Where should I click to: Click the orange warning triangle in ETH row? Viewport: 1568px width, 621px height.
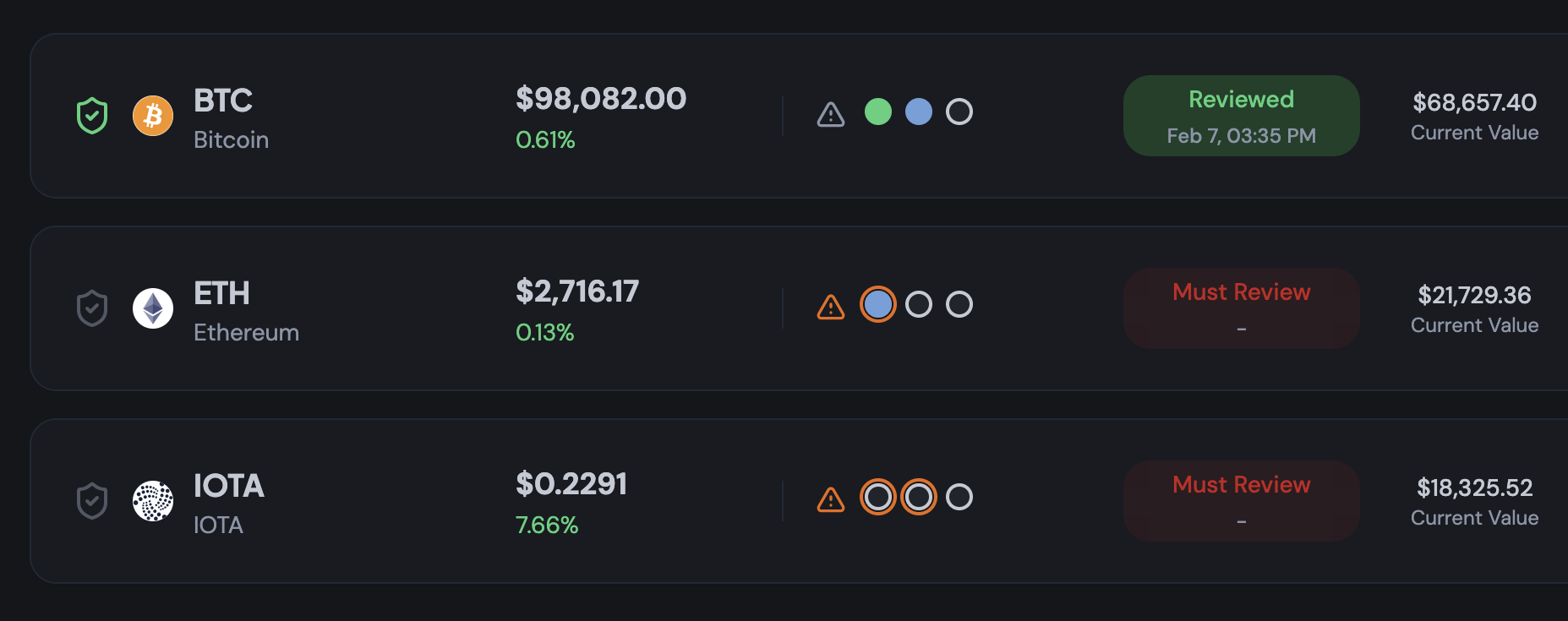click(831, 307)
